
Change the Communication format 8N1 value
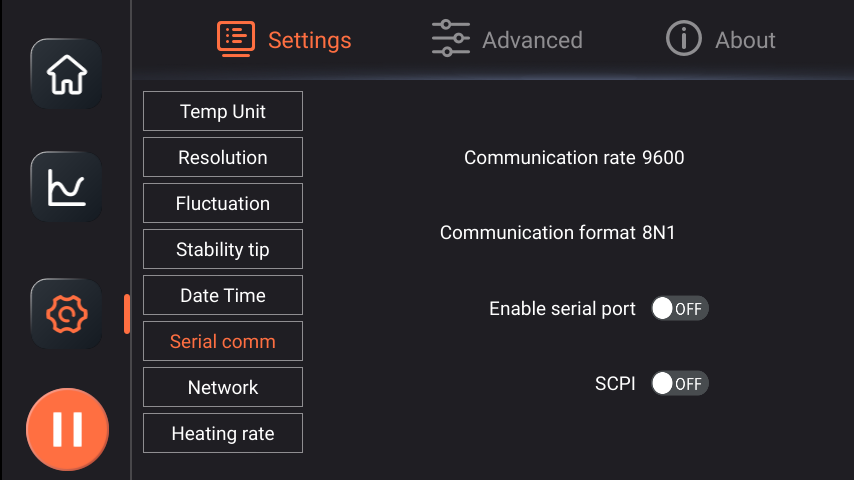[x=659, y=233]
